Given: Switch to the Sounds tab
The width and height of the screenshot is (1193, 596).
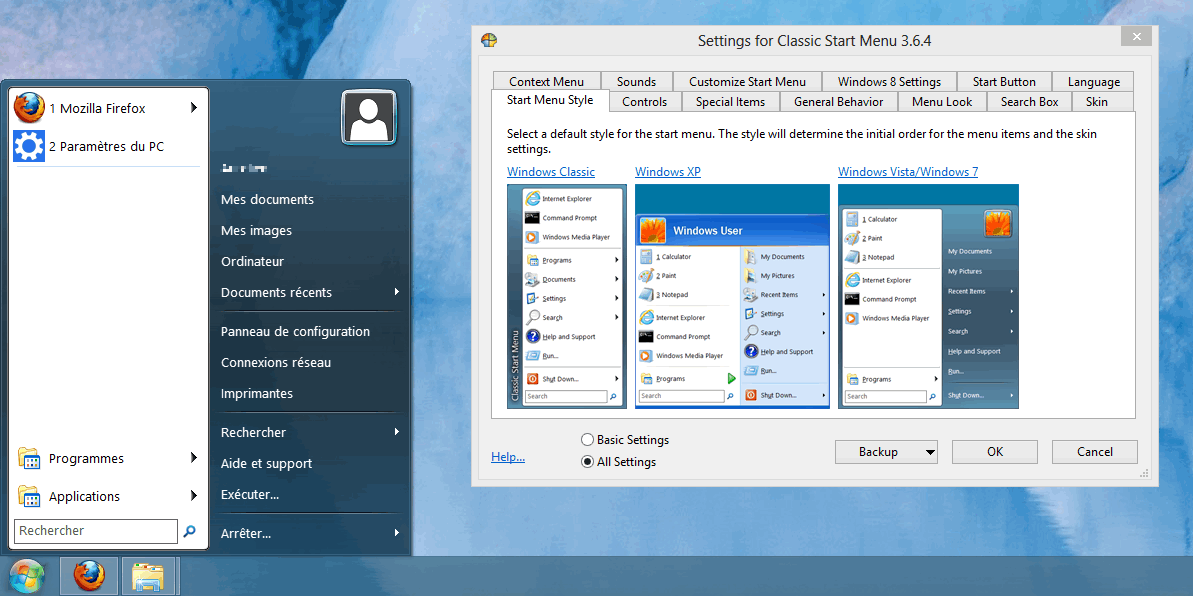Looking at the screenshot, I should pyautogui.click(x=636, y=81).
